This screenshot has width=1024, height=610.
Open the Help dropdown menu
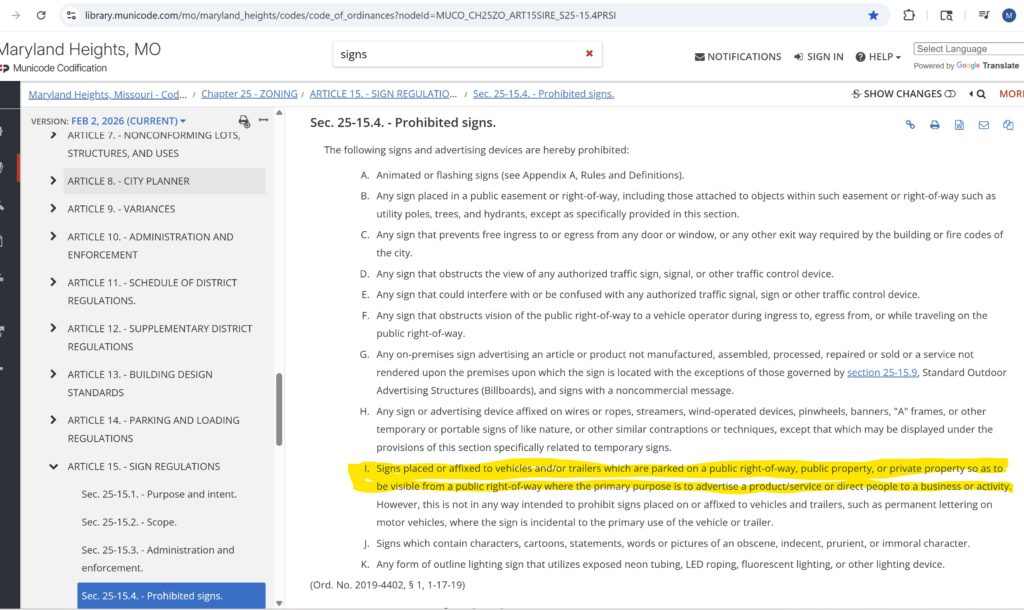click(878, 57)
